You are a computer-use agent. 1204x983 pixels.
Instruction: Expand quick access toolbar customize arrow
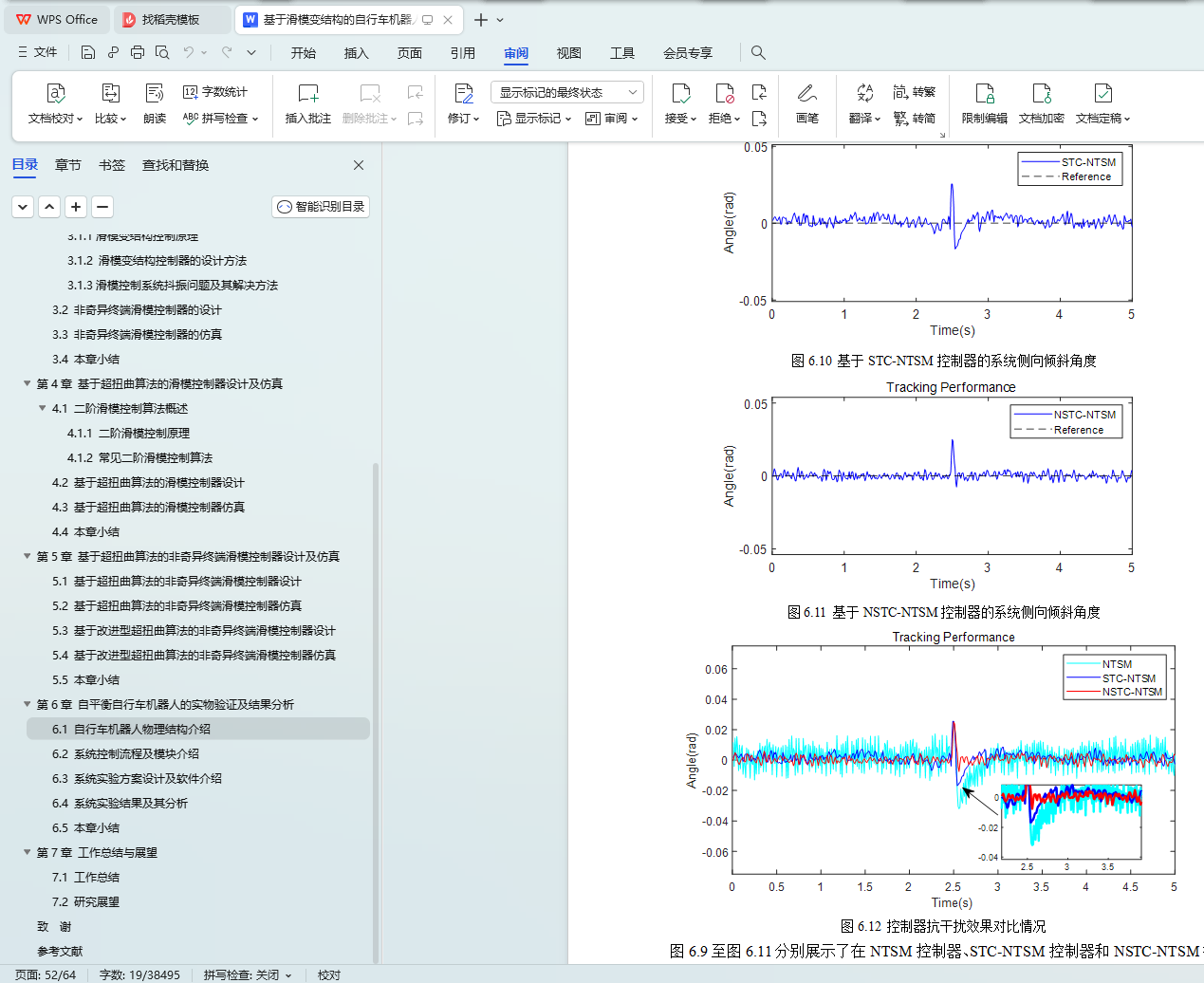pyautogui.click(x=251, y=52)
